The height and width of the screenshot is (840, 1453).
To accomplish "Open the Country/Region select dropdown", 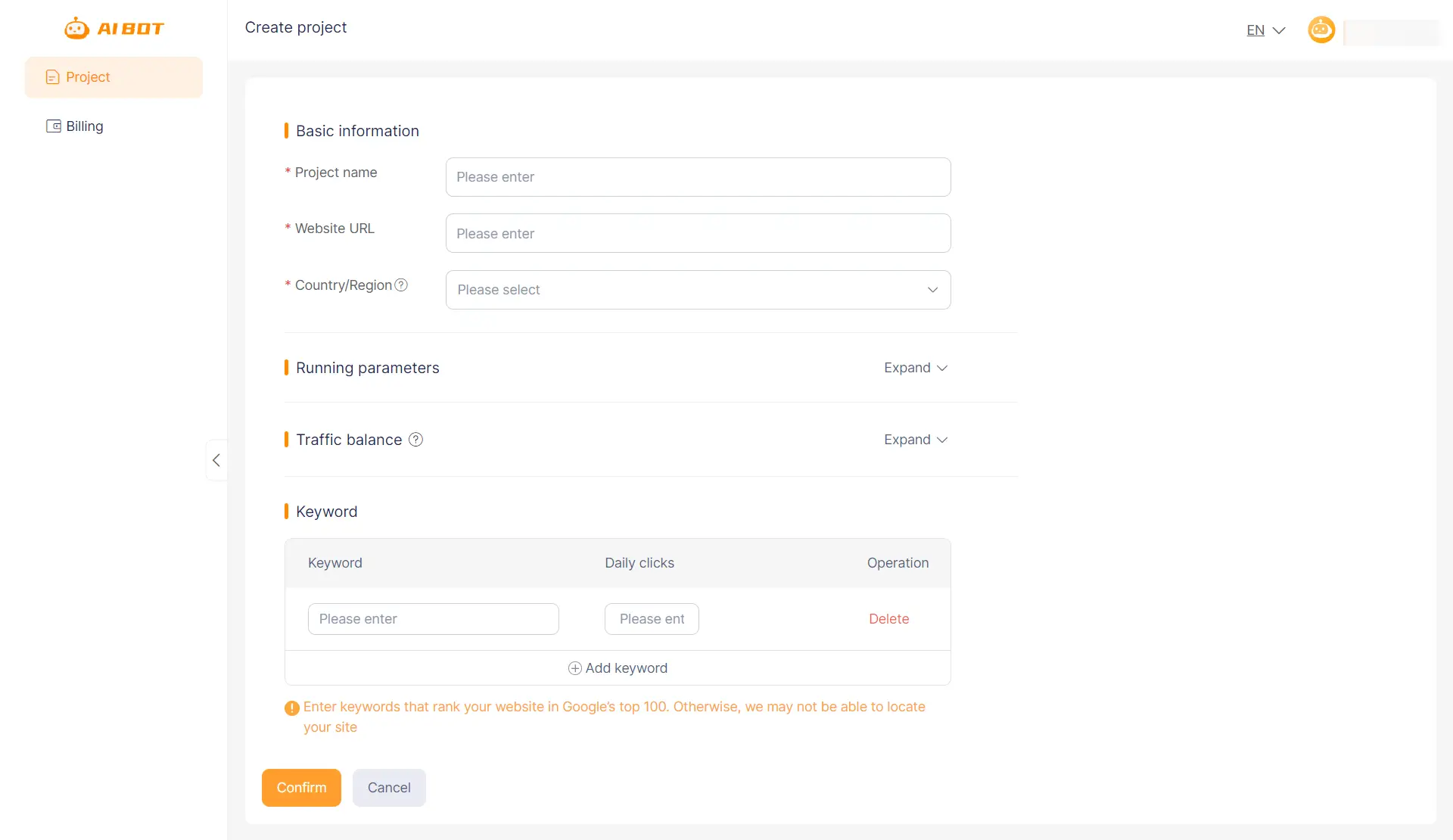I will point(697,290).
